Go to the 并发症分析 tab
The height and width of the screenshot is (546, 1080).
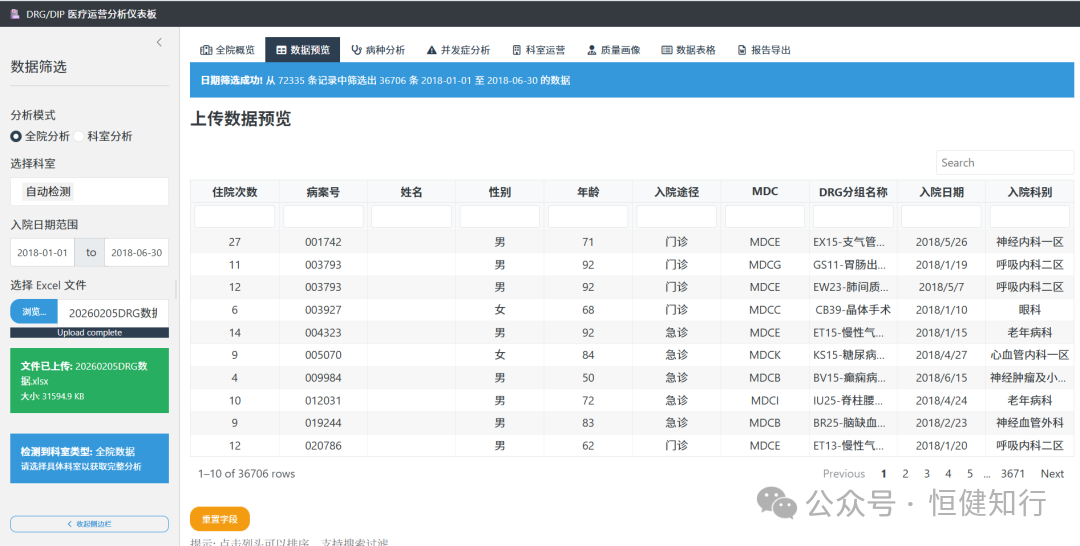point(458,50)
